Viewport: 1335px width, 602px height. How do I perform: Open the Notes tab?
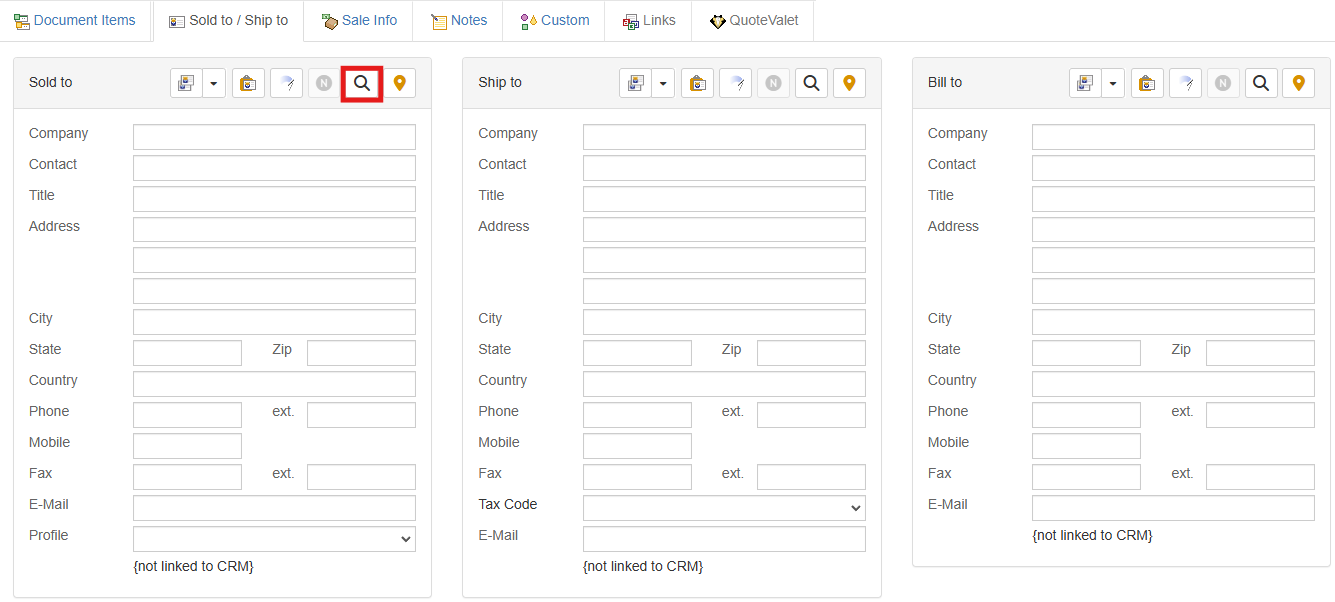459,21
